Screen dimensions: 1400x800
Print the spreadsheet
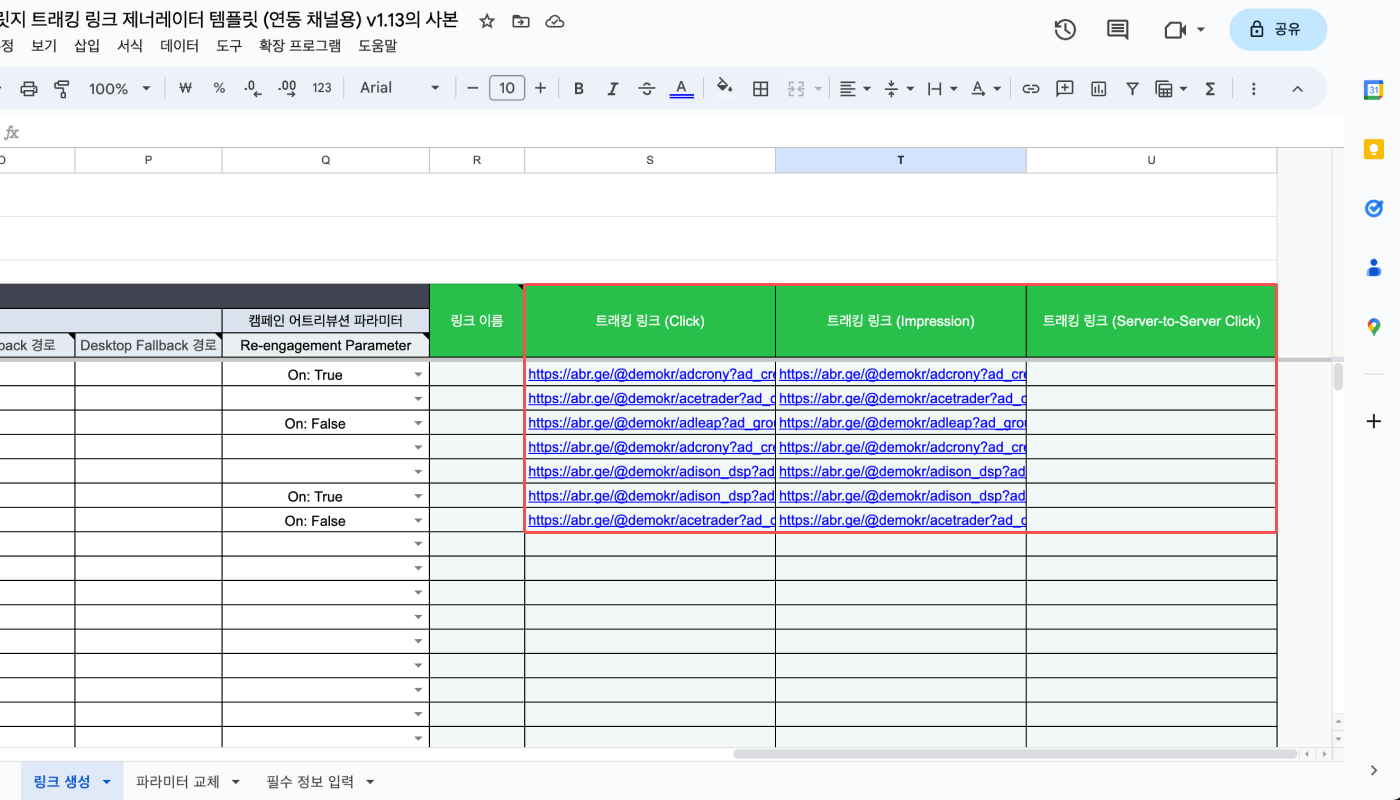29,89
